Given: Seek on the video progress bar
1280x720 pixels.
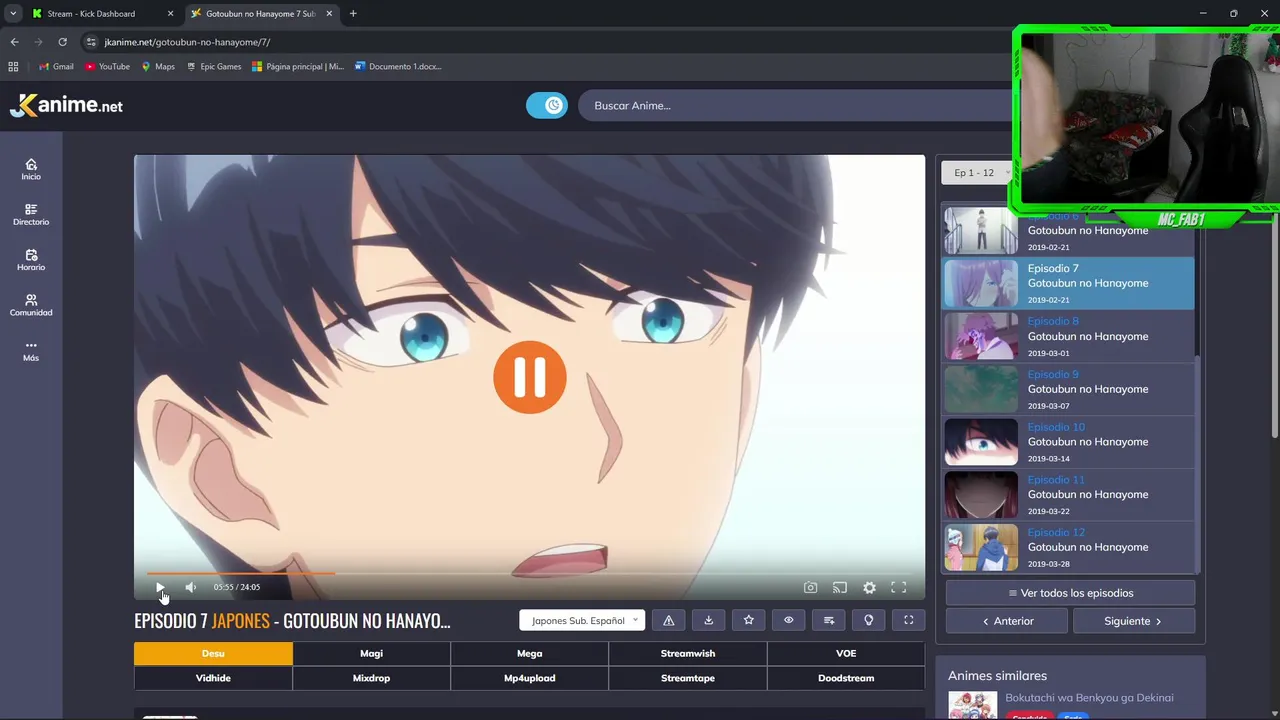Looking at the screenshot, I should [530, 573].
